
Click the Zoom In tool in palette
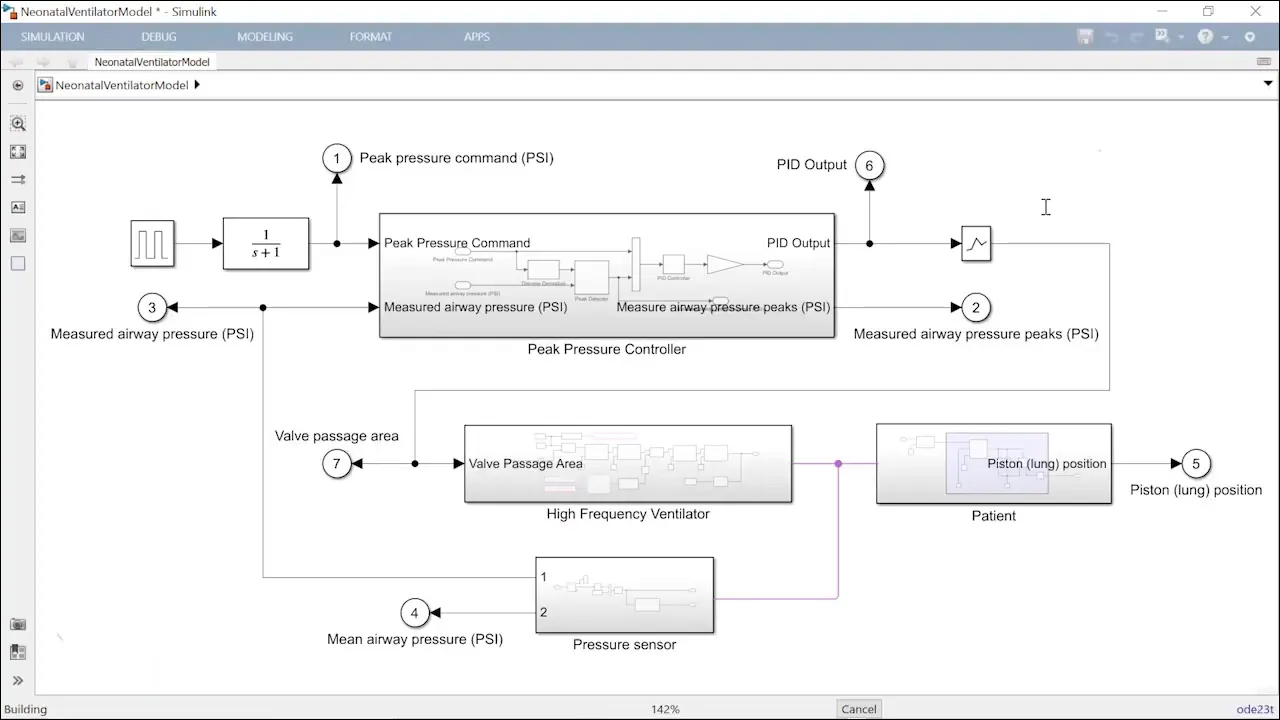coord(18,124)
